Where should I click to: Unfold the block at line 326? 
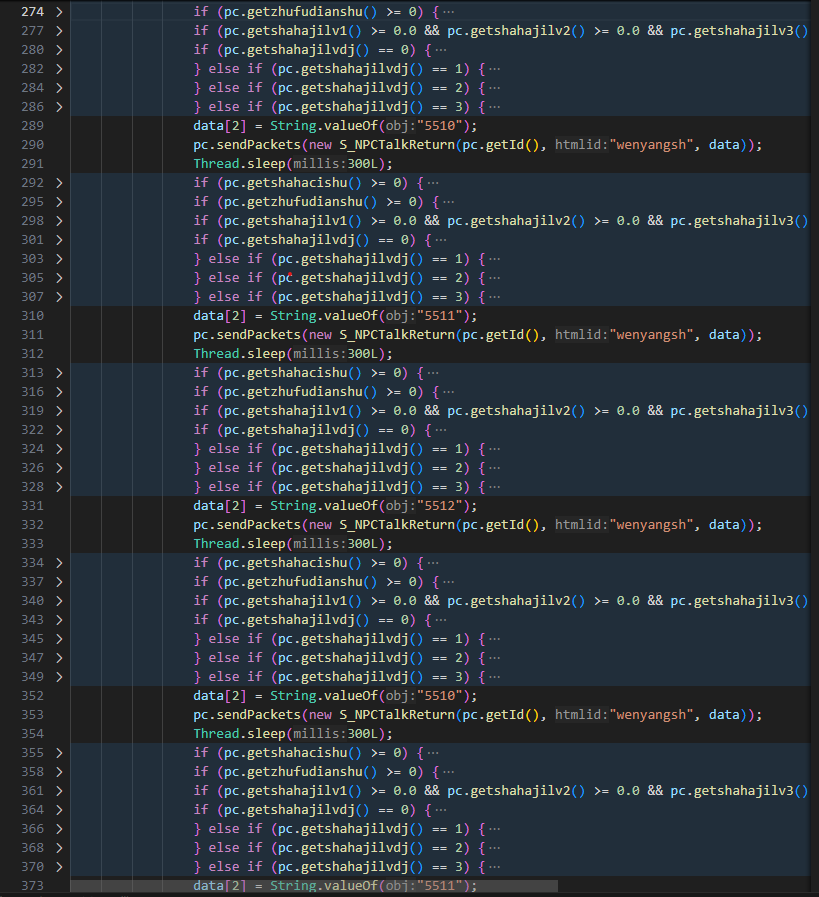tap(59, 468)
